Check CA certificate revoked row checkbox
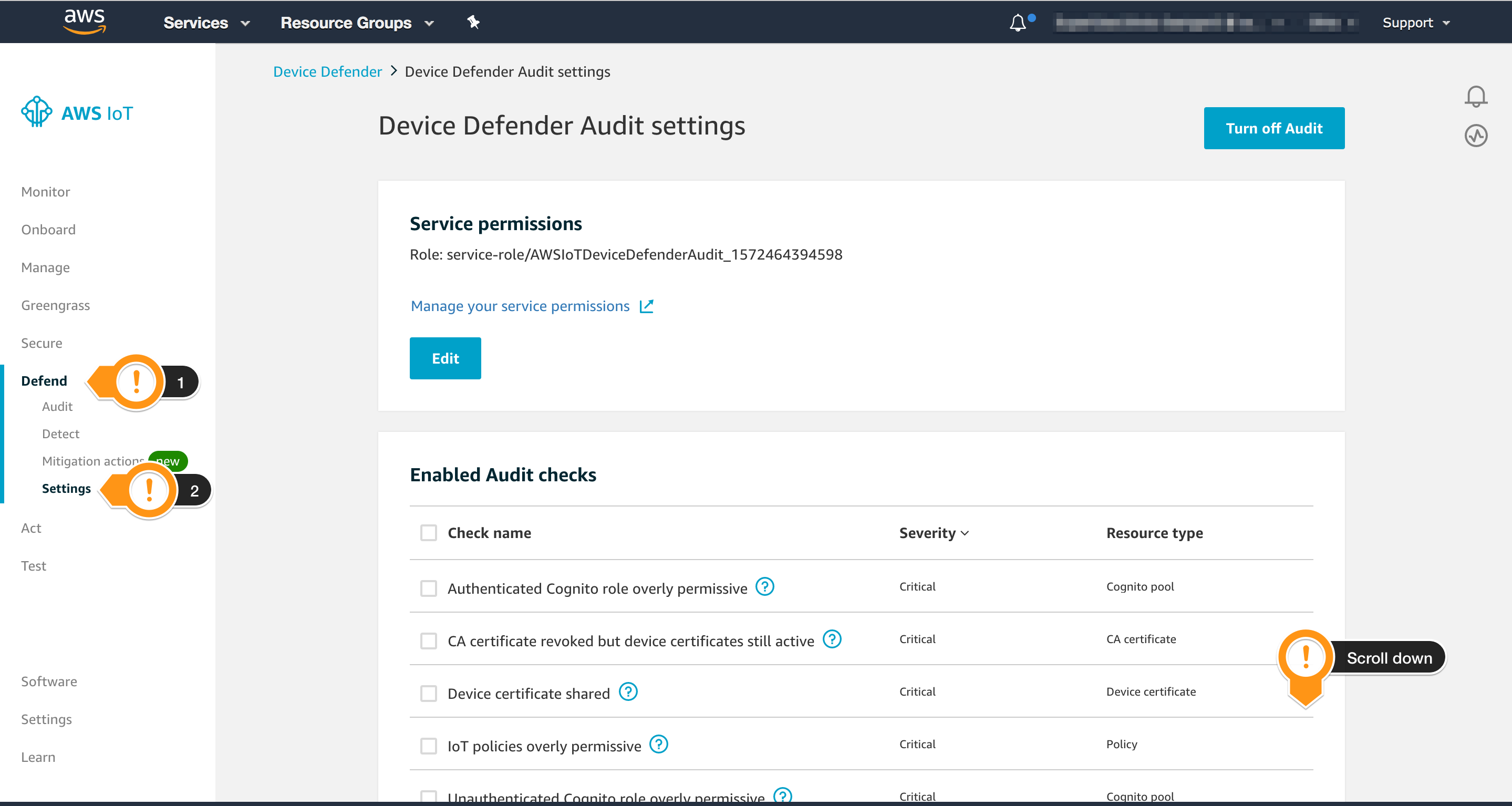Screen dimensions: 1512x806 coord(429,640)
